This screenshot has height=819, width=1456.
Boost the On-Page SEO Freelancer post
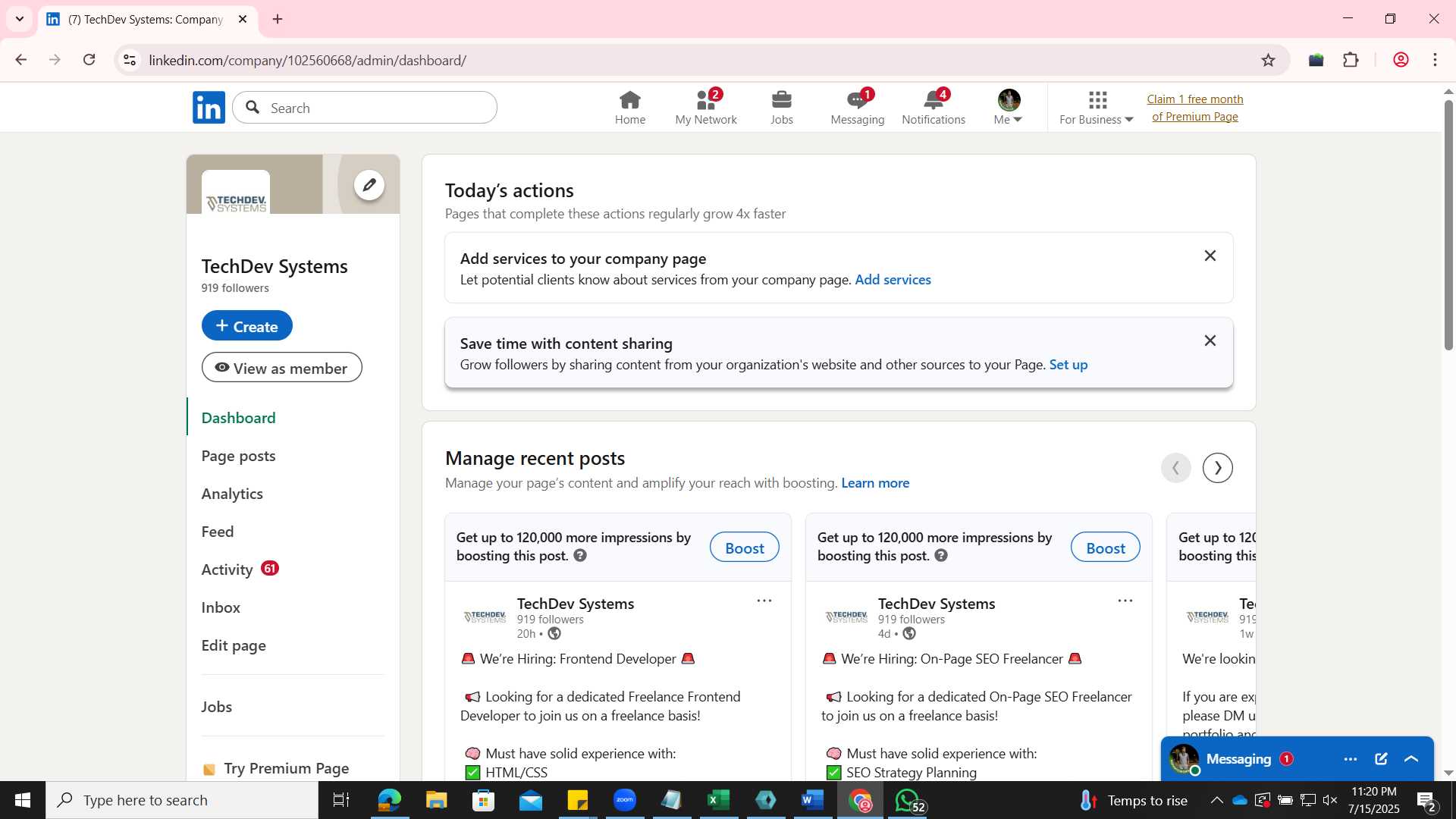point(1105,548)
